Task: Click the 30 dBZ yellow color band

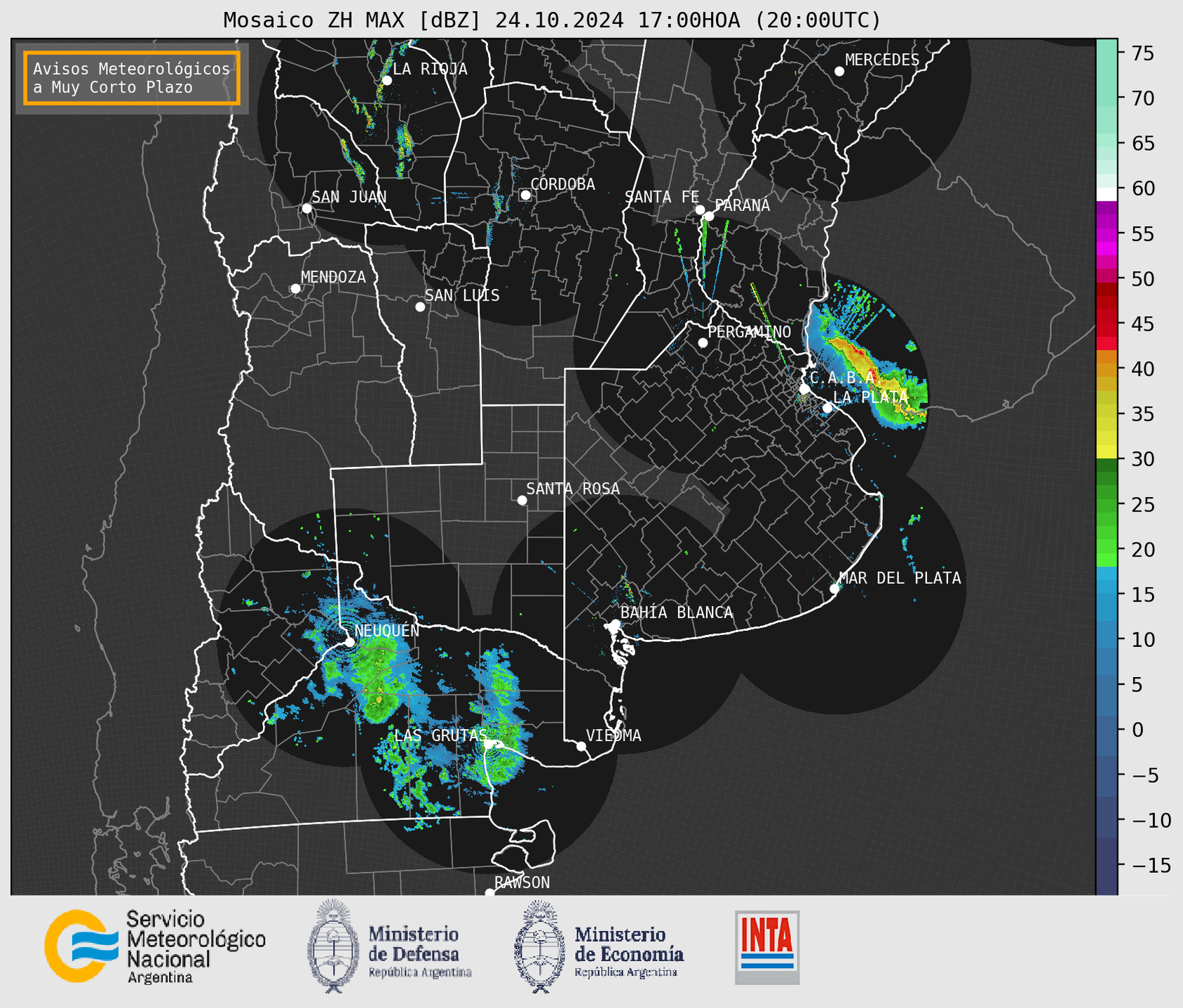Action: 1107,452
